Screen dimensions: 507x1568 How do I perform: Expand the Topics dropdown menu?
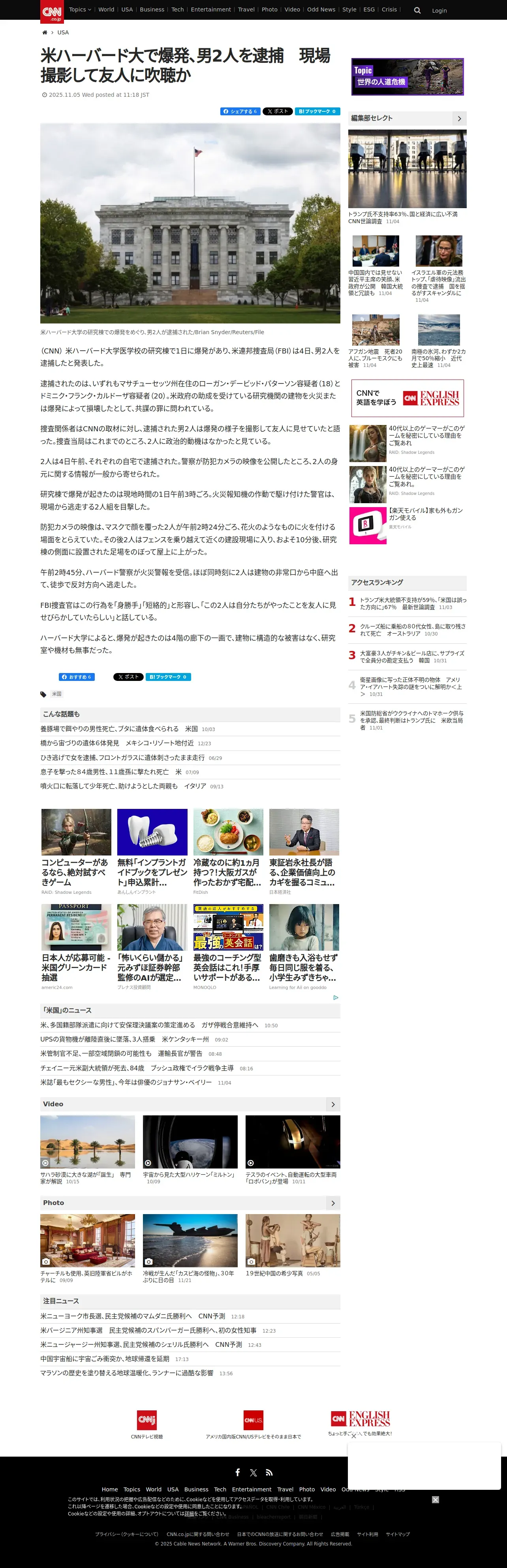click(80, 10)
